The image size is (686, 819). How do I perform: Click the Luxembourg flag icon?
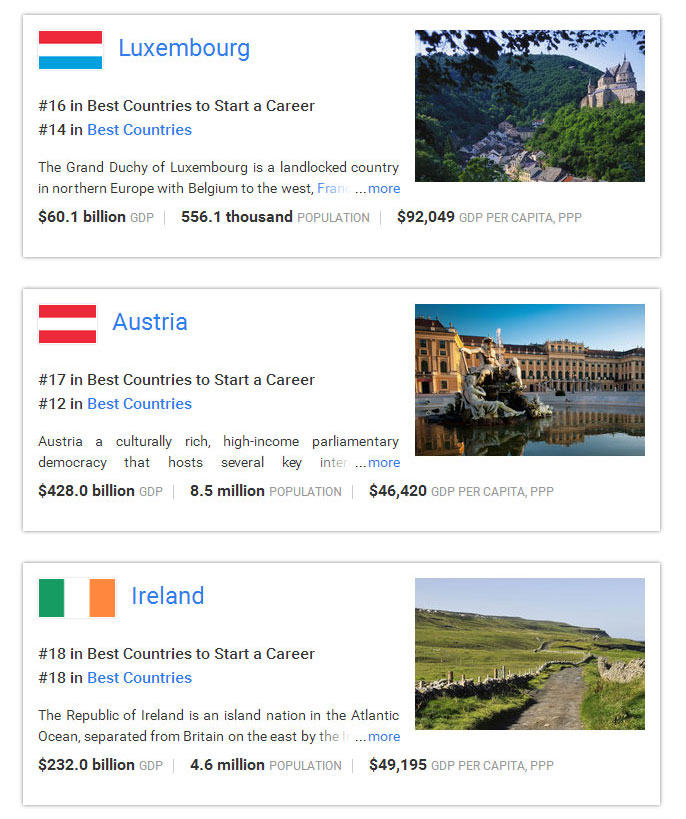click(70, 49)
